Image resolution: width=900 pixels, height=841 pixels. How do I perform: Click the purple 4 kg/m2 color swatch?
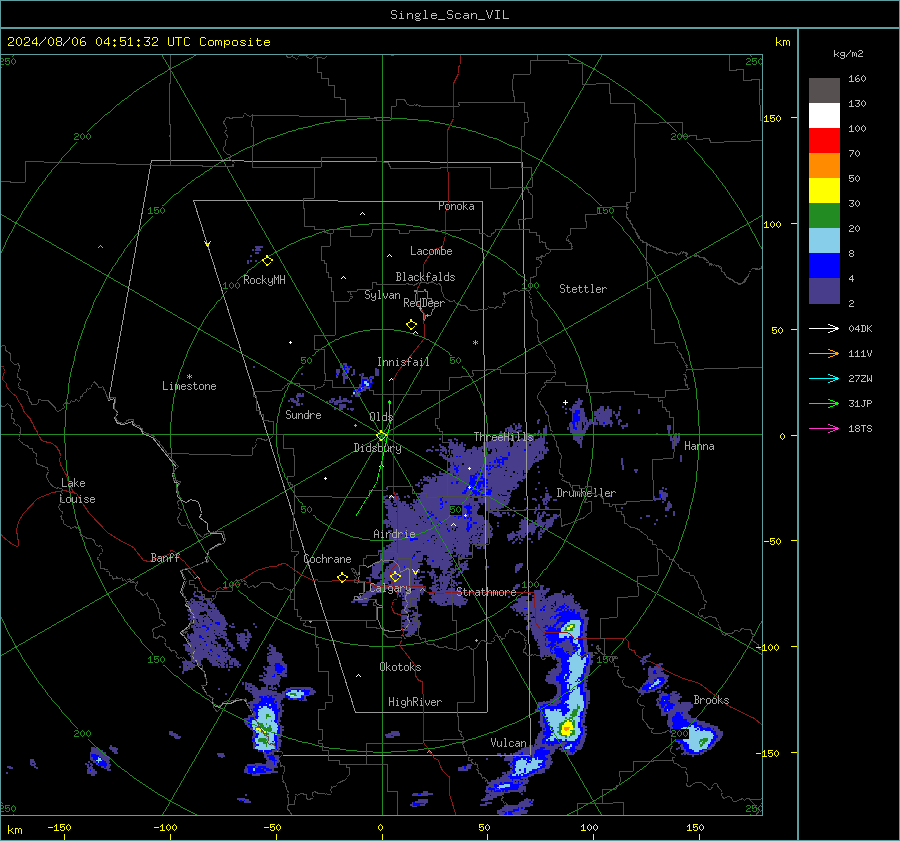824,290
